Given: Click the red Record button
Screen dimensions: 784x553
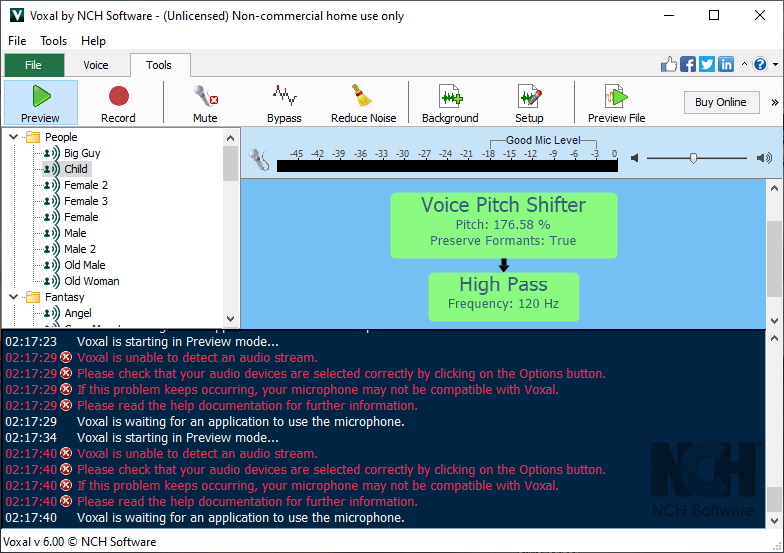Looking at the screenshot, I should (x=118, y=102).
